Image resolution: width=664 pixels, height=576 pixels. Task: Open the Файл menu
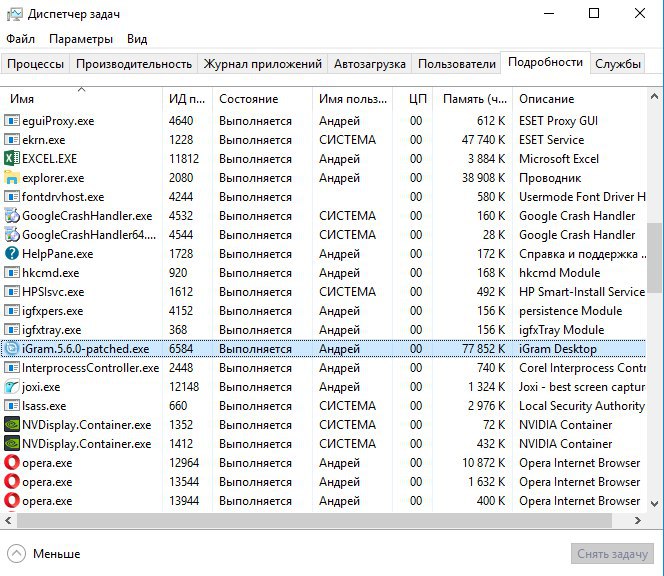(20, 39)
